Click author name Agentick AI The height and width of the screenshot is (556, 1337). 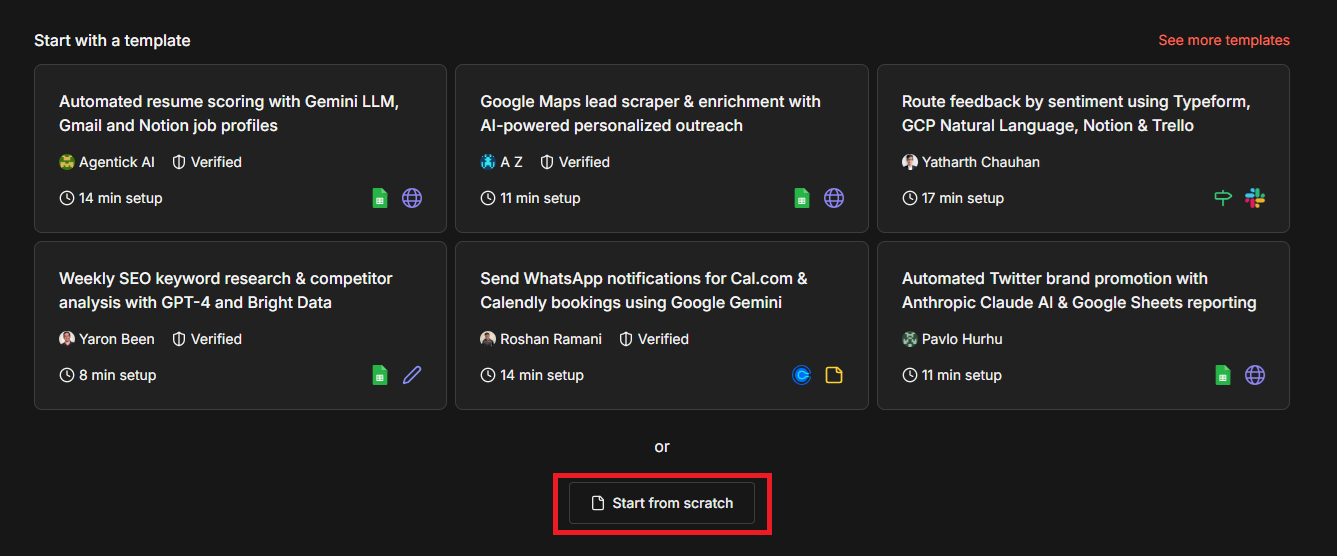(x=117, y=162)
